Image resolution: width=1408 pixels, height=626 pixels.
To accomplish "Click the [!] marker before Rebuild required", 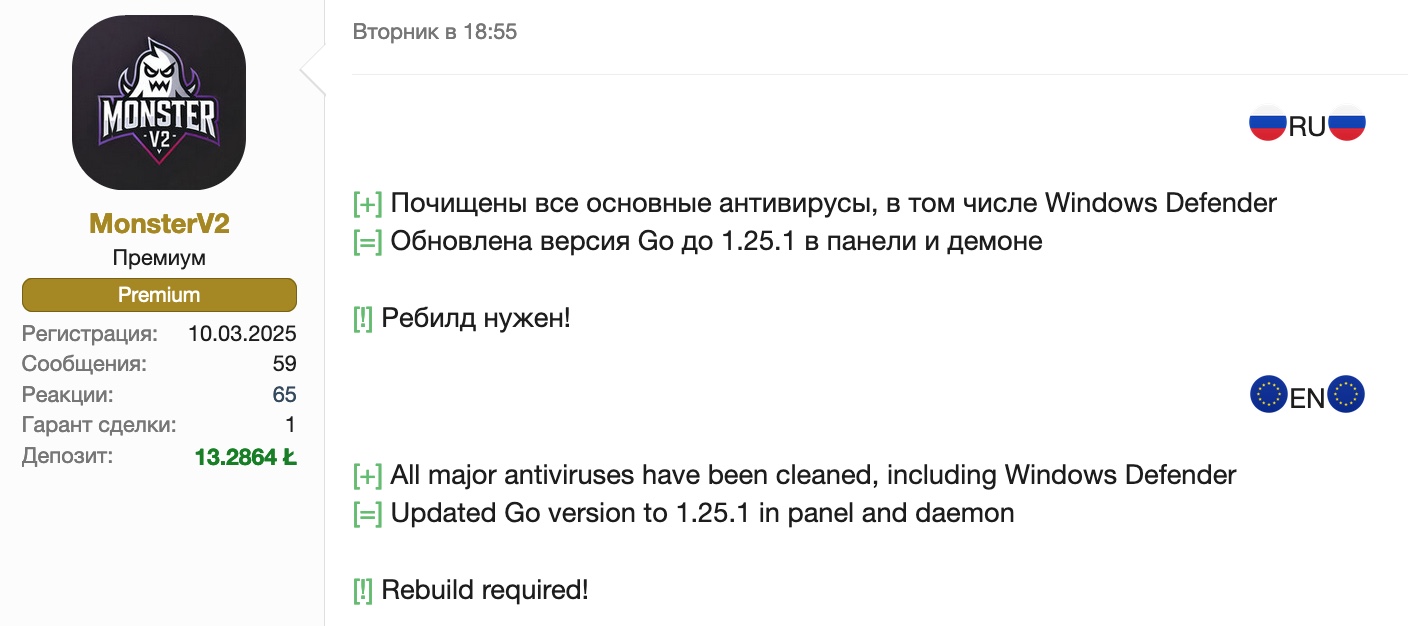I will (x=363, y=591).
